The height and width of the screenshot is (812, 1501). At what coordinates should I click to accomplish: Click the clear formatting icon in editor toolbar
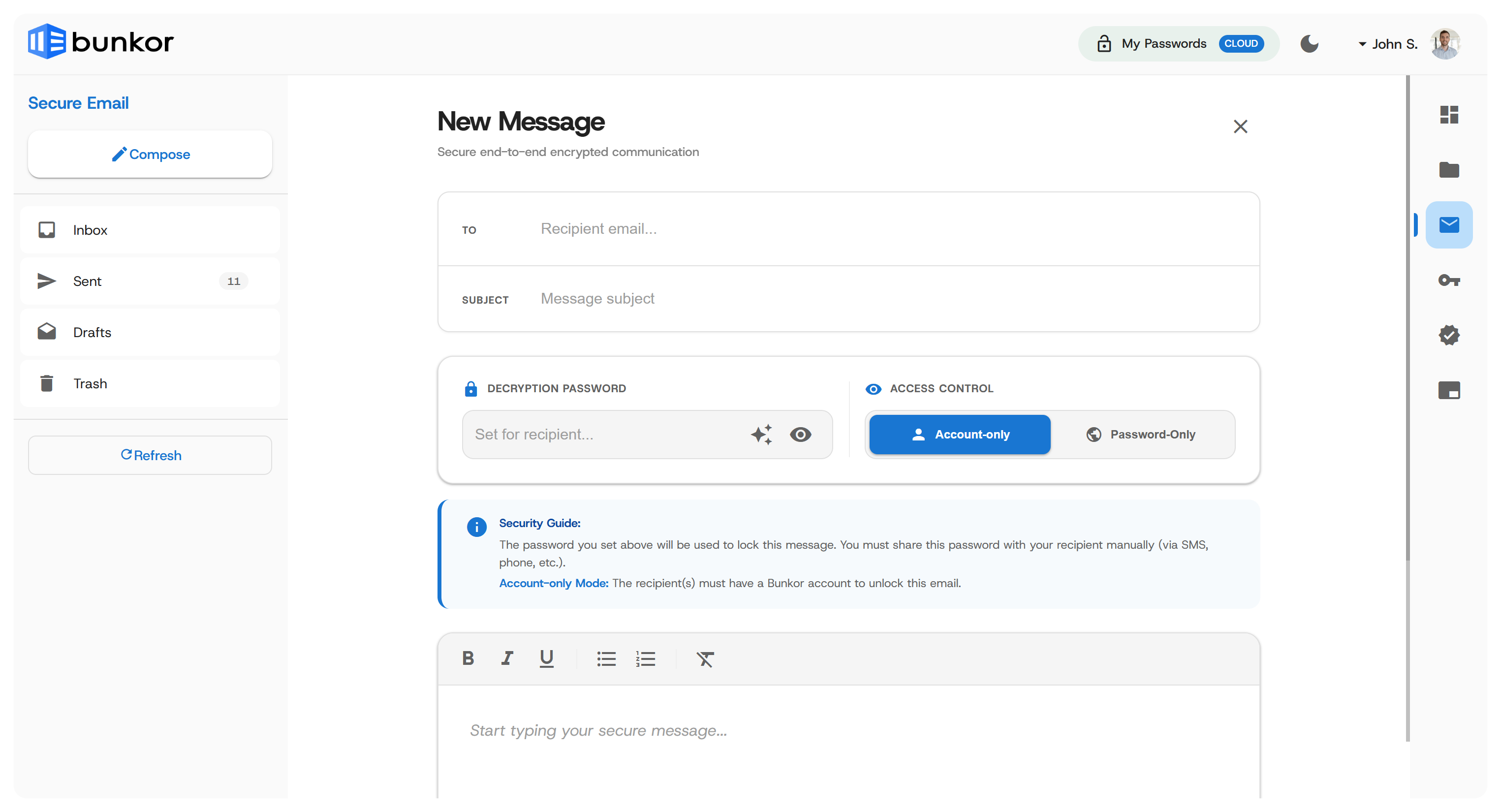[704, 659]
